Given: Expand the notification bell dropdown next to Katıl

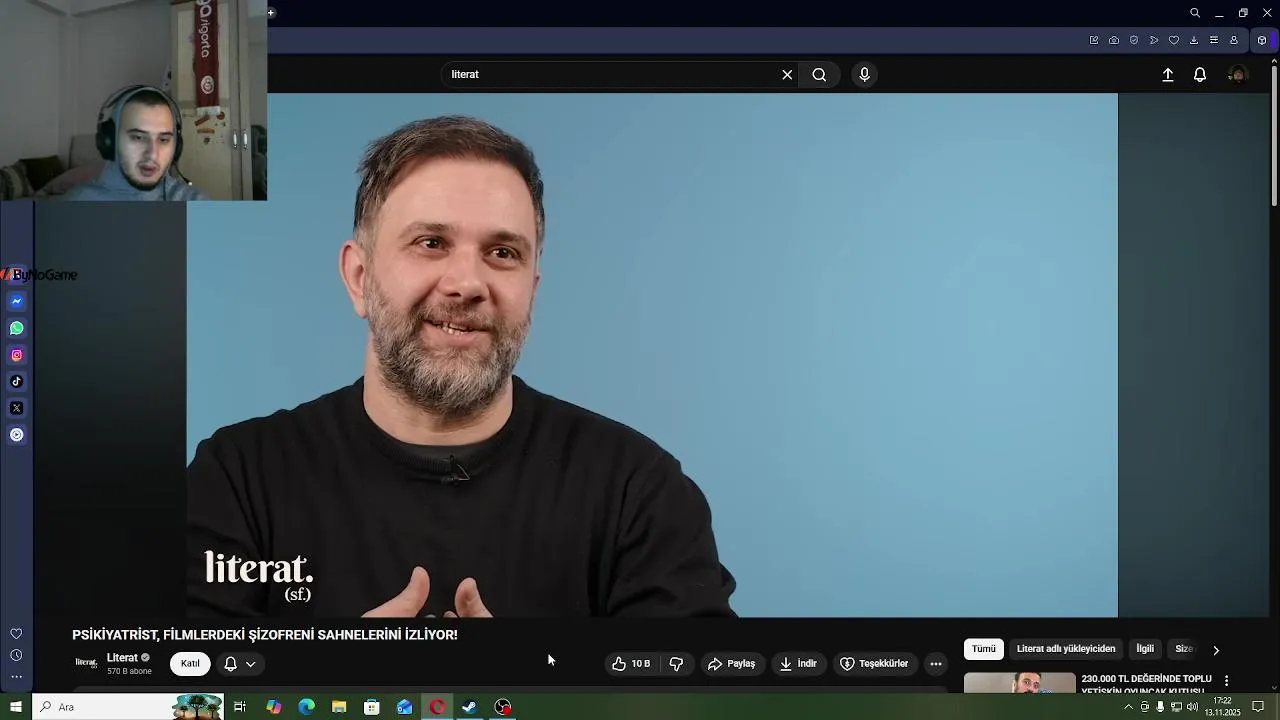Looking at the screenshot, I should 240,664.
